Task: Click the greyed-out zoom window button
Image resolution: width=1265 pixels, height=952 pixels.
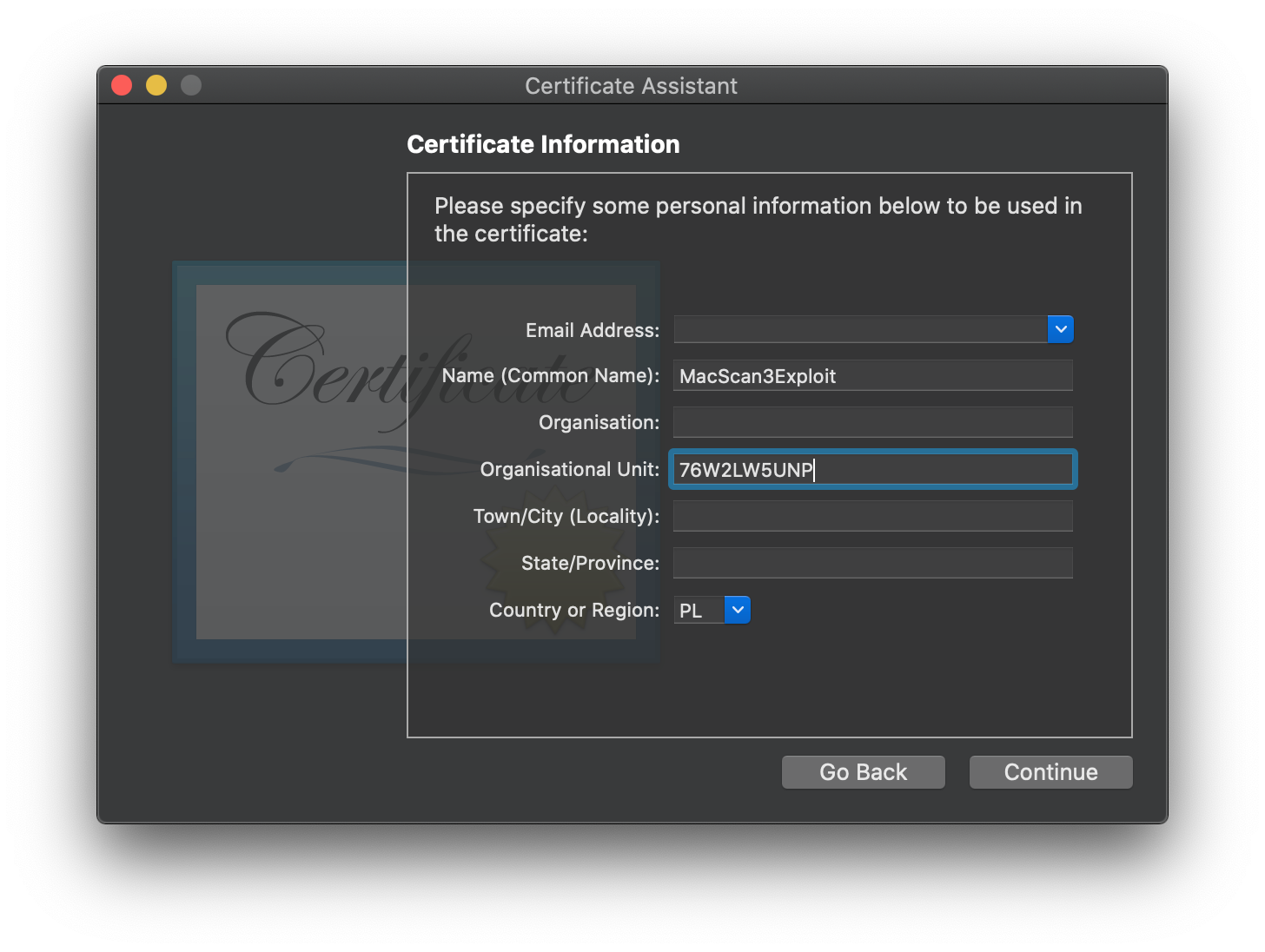Action: [191, 85]
